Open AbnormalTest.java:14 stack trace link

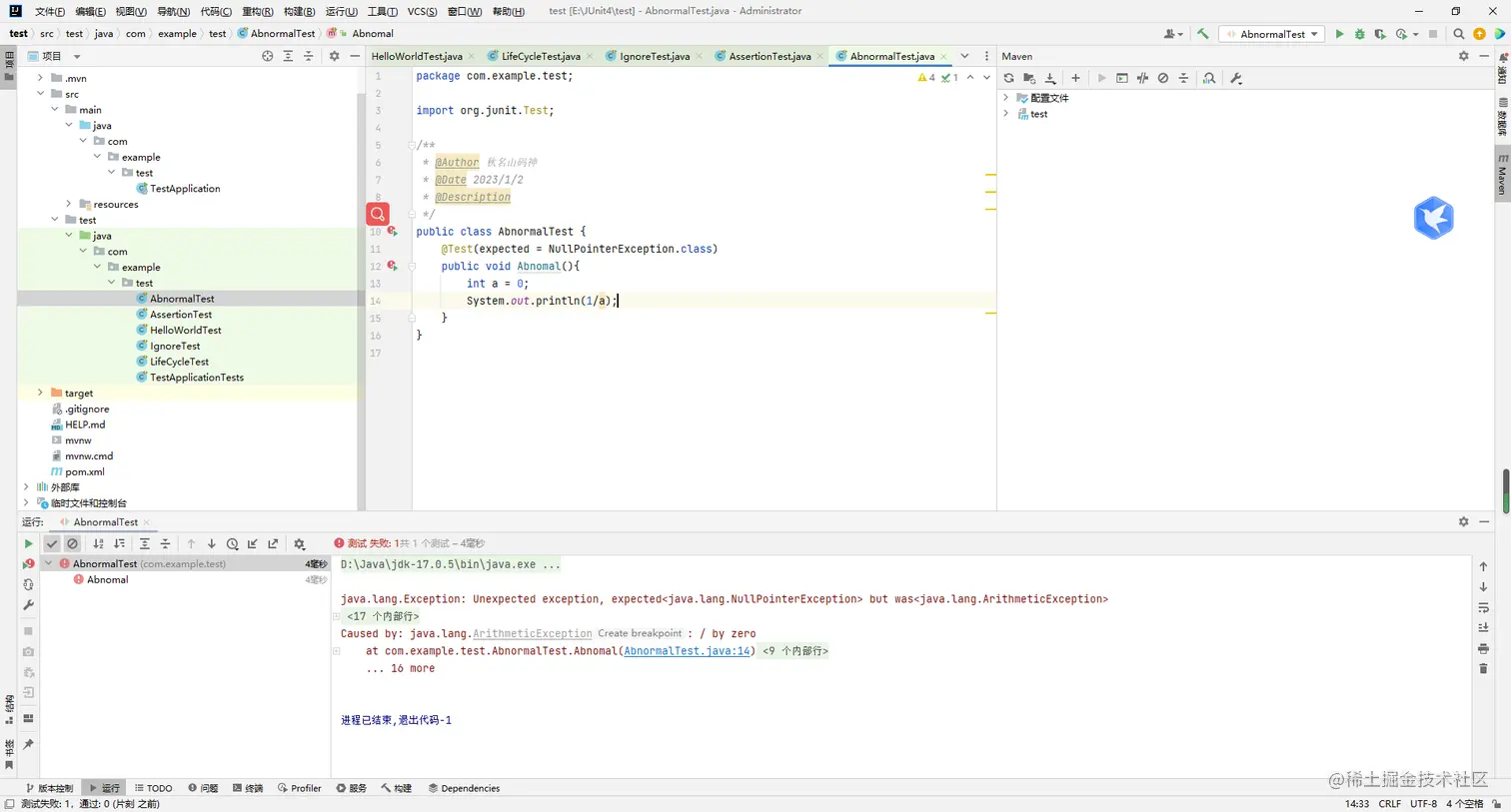click(x=687, y=651)
